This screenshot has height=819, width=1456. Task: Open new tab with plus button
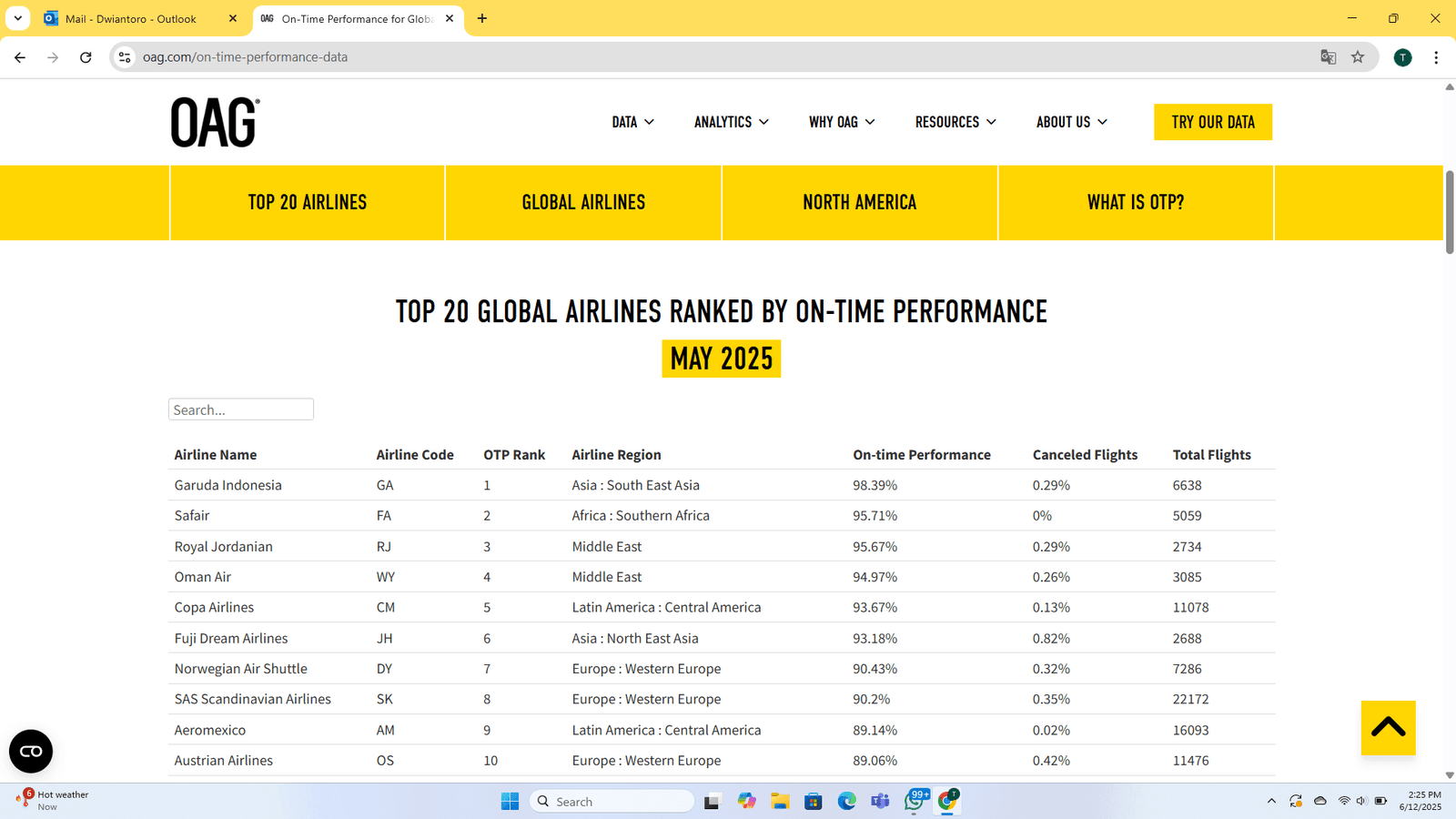(x=482, y=18)
